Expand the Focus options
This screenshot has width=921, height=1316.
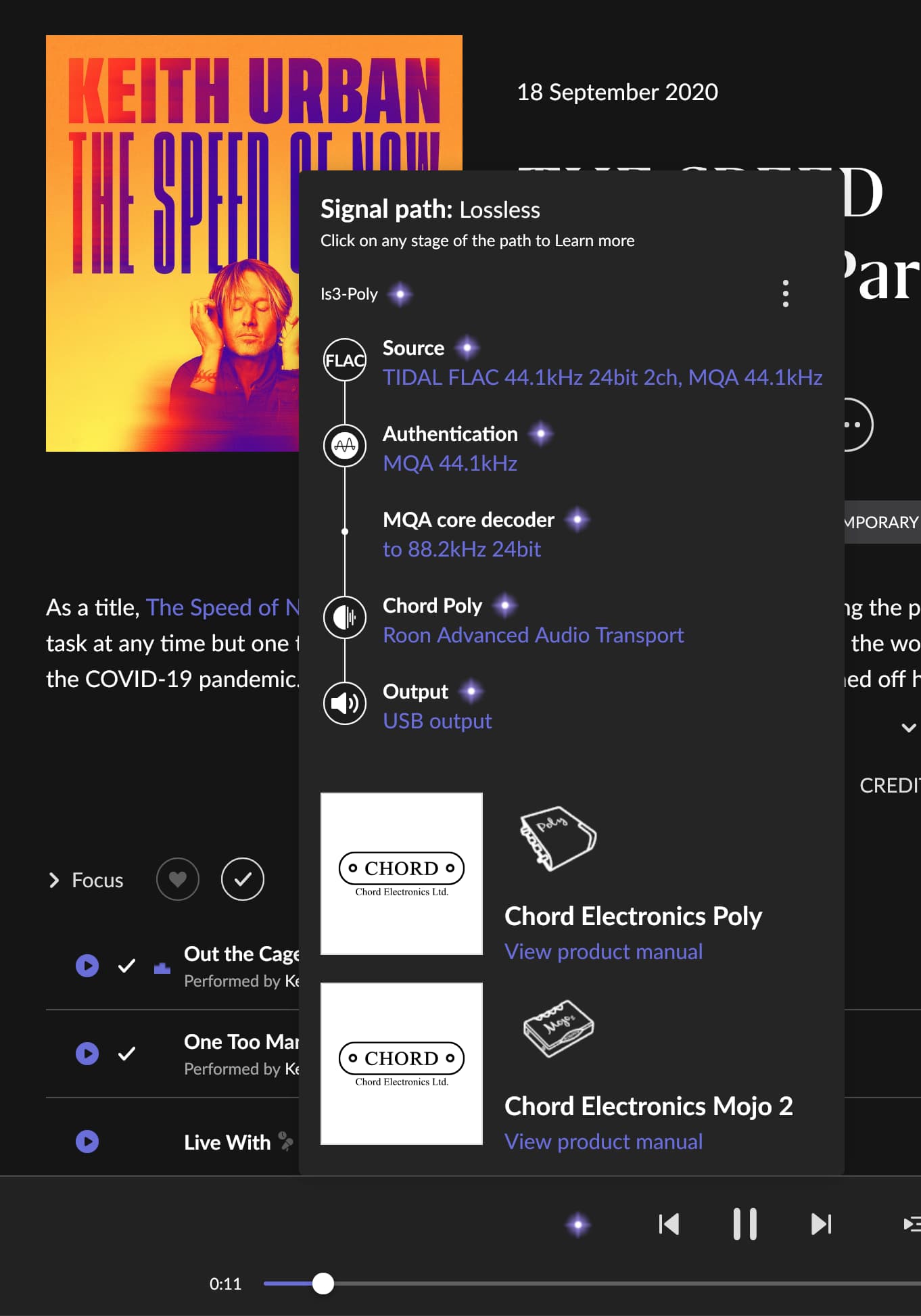tap(86, 880)
